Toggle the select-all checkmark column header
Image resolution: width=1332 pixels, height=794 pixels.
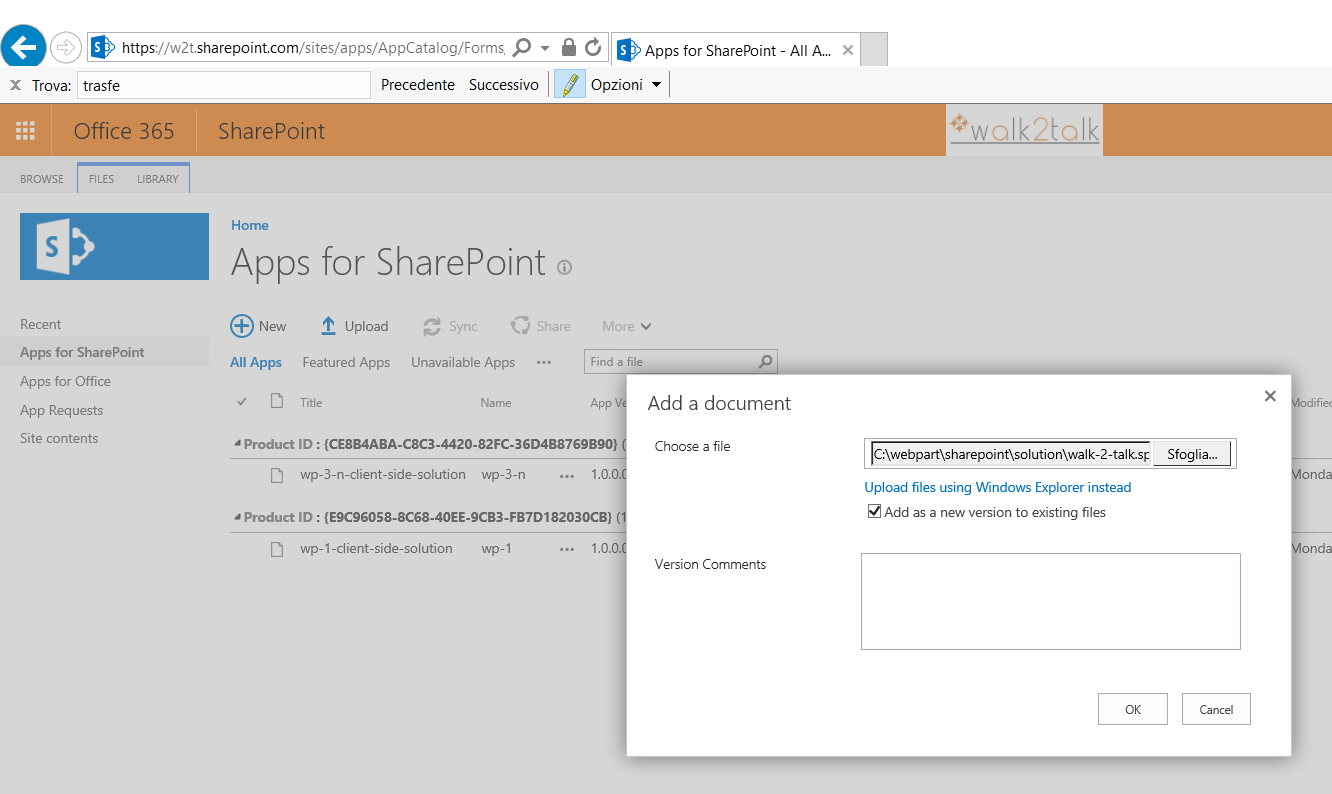[242, 402]
